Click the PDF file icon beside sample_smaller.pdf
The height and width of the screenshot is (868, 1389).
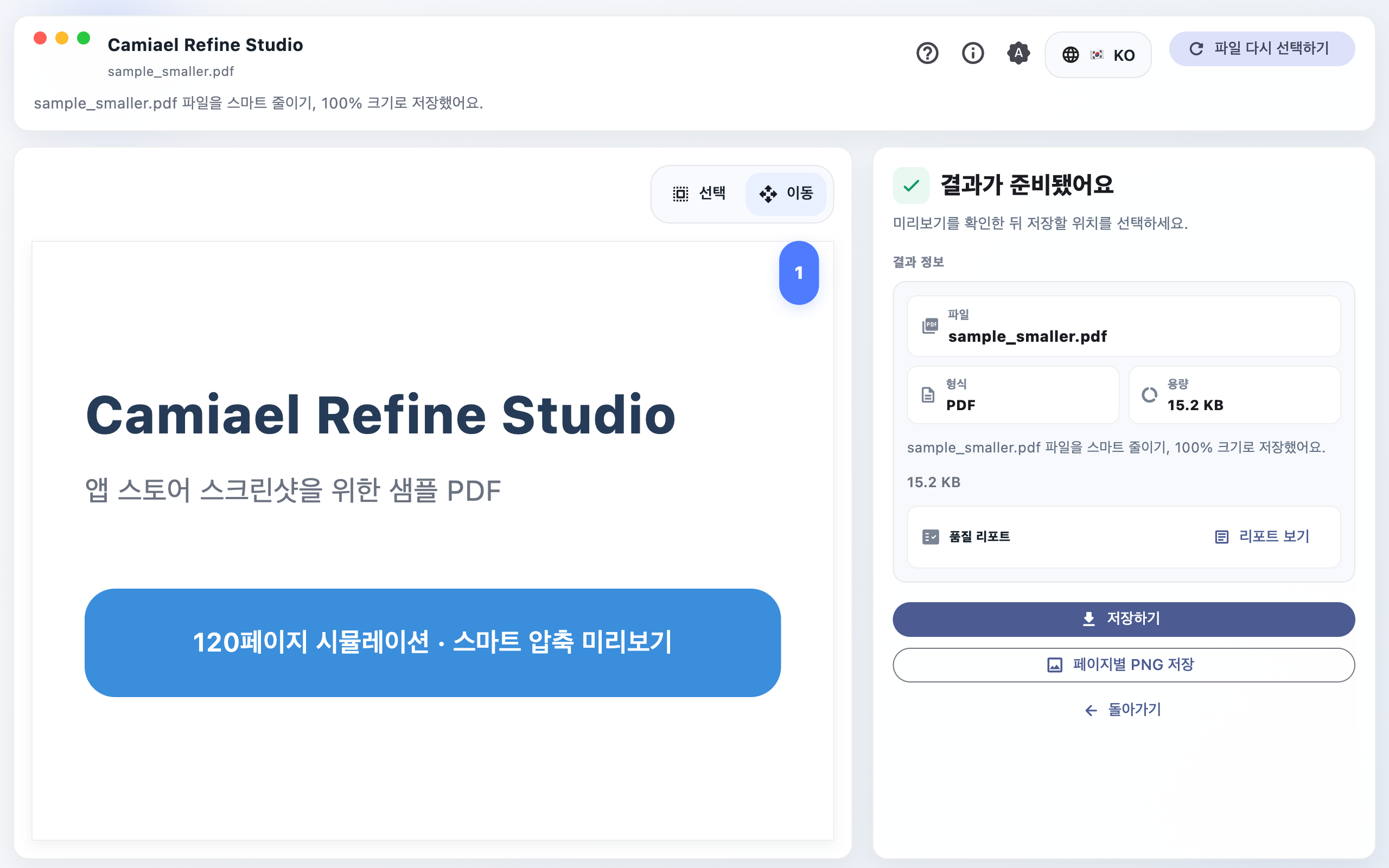(930, 325)
